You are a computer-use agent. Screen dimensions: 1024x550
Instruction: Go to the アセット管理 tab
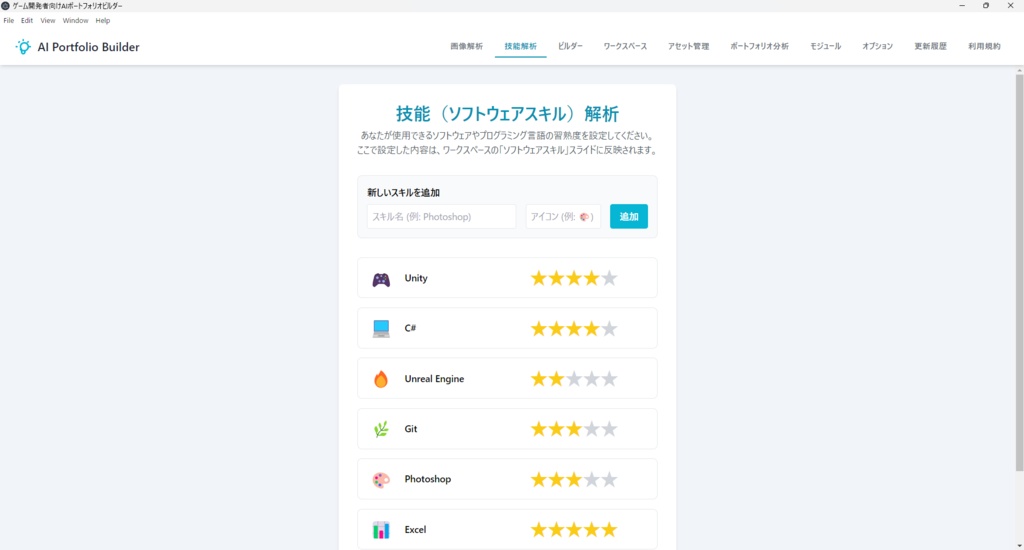[x=688, y=46]
